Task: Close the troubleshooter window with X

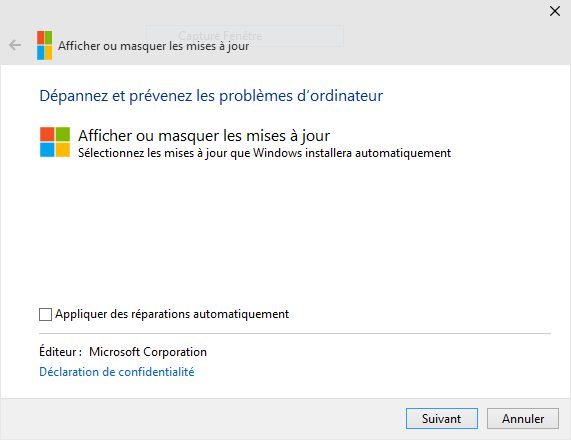Action: [x=555, y=11]
